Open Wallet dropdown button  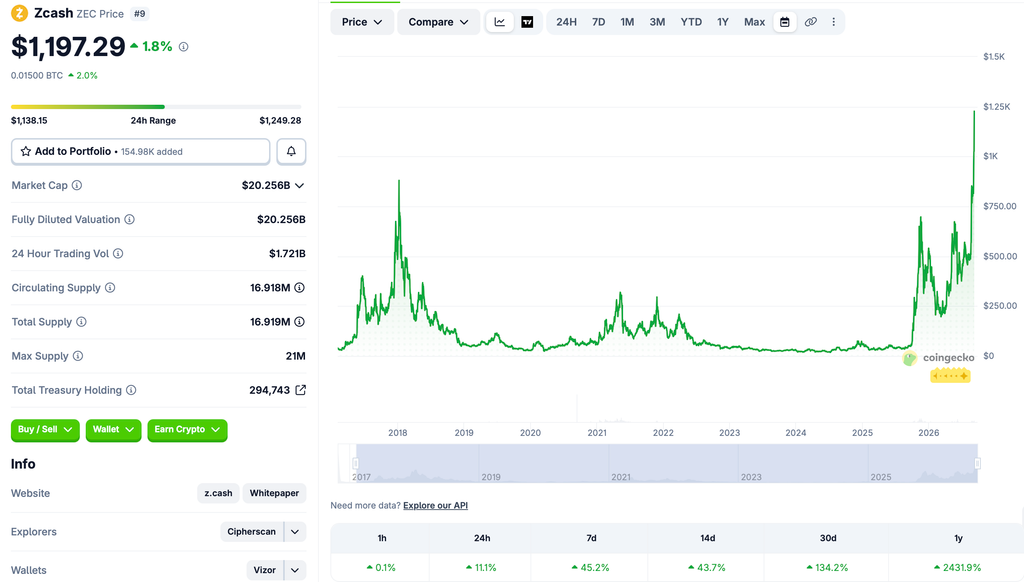(x=113, y=430)
